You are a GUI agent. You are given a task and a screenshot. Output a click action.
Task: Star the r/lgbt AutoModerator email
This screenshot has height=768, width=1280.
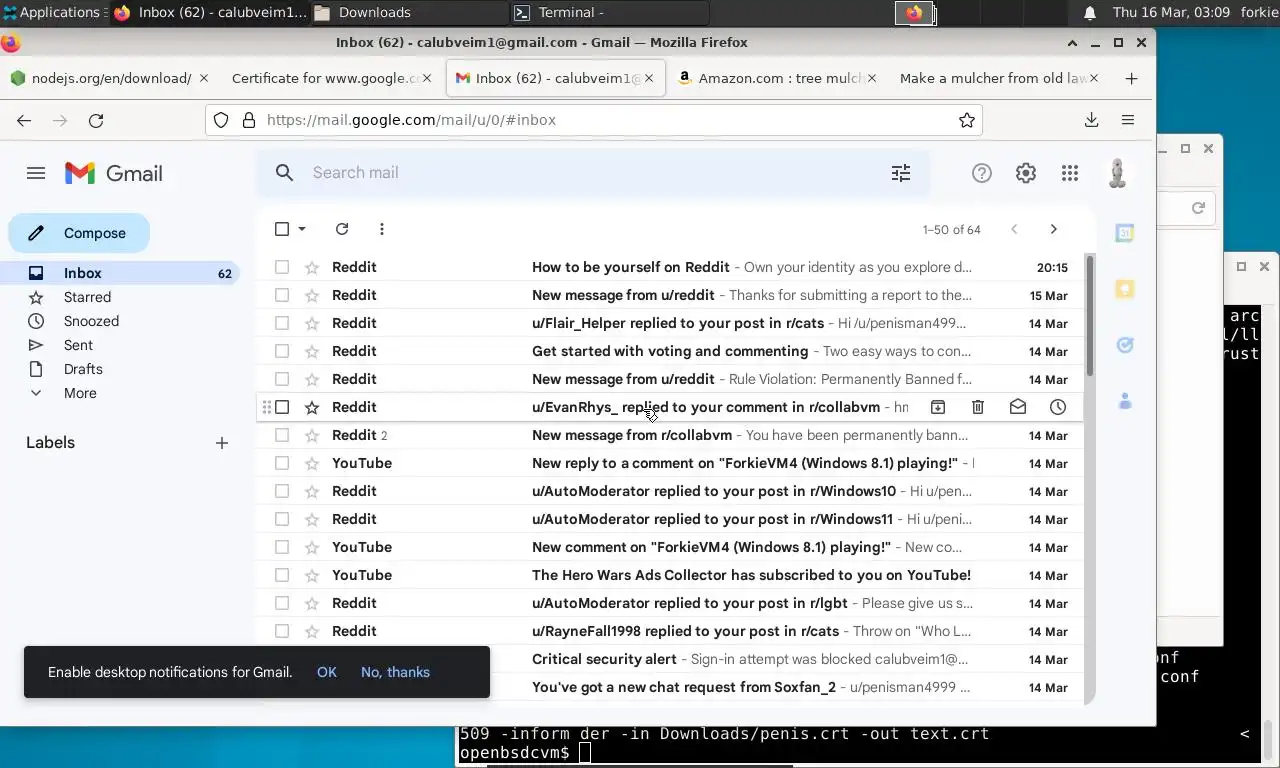pyautogui.click(x=312, y=603)
